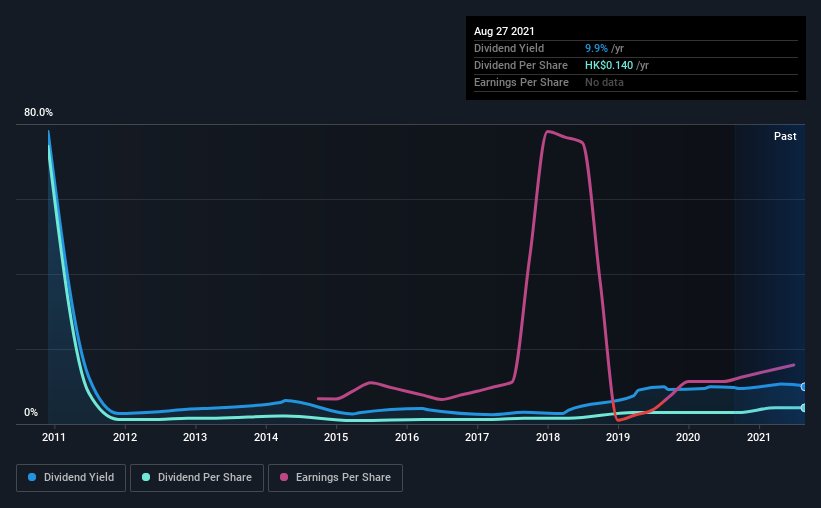The width and height of the screenshot is (821, 508).
Task: Click the 2018 x-axis label
Action: [548, 437]
